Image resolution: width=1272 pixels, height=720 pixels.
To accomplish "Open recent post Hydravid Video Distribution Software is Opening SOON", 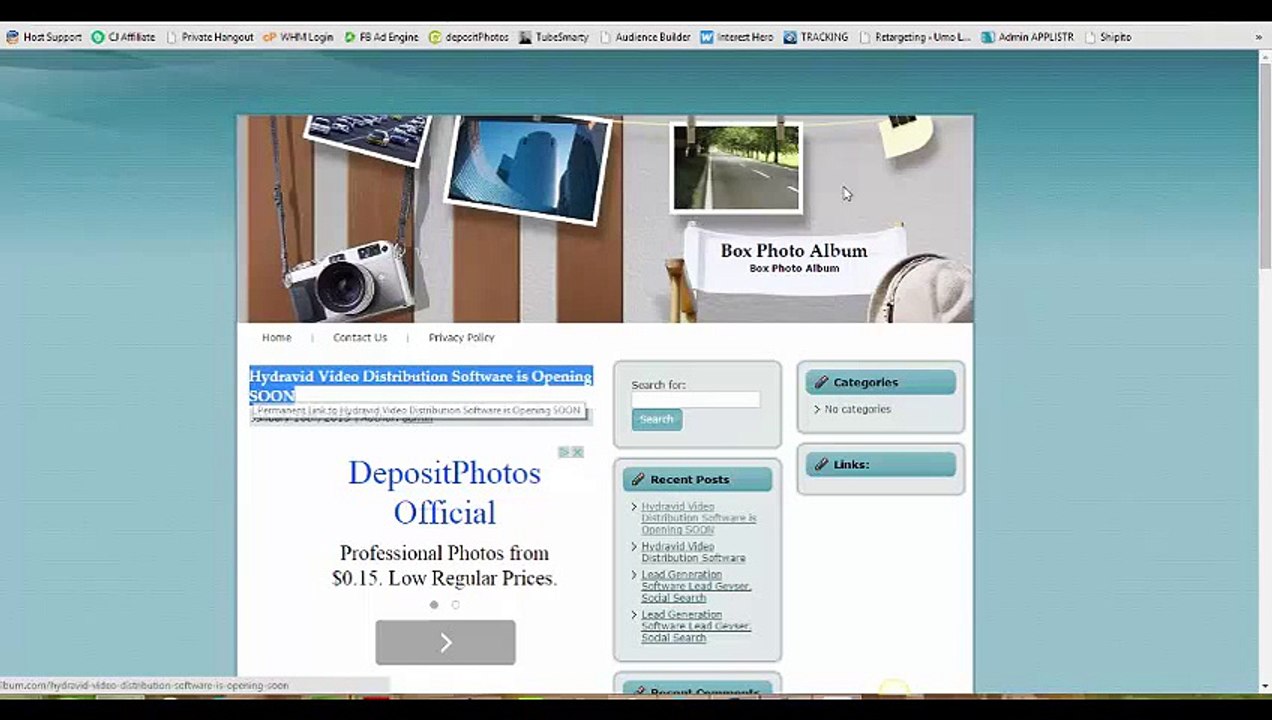I will [x=698, y=518].
